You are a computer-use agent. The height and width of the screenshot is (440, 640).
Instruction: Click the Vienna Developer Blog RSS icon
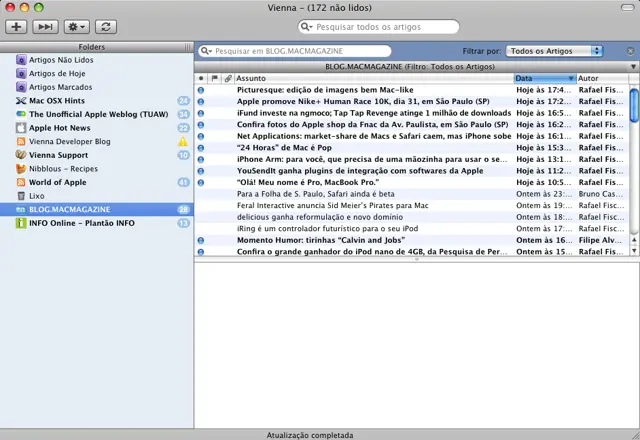(21, 142)
